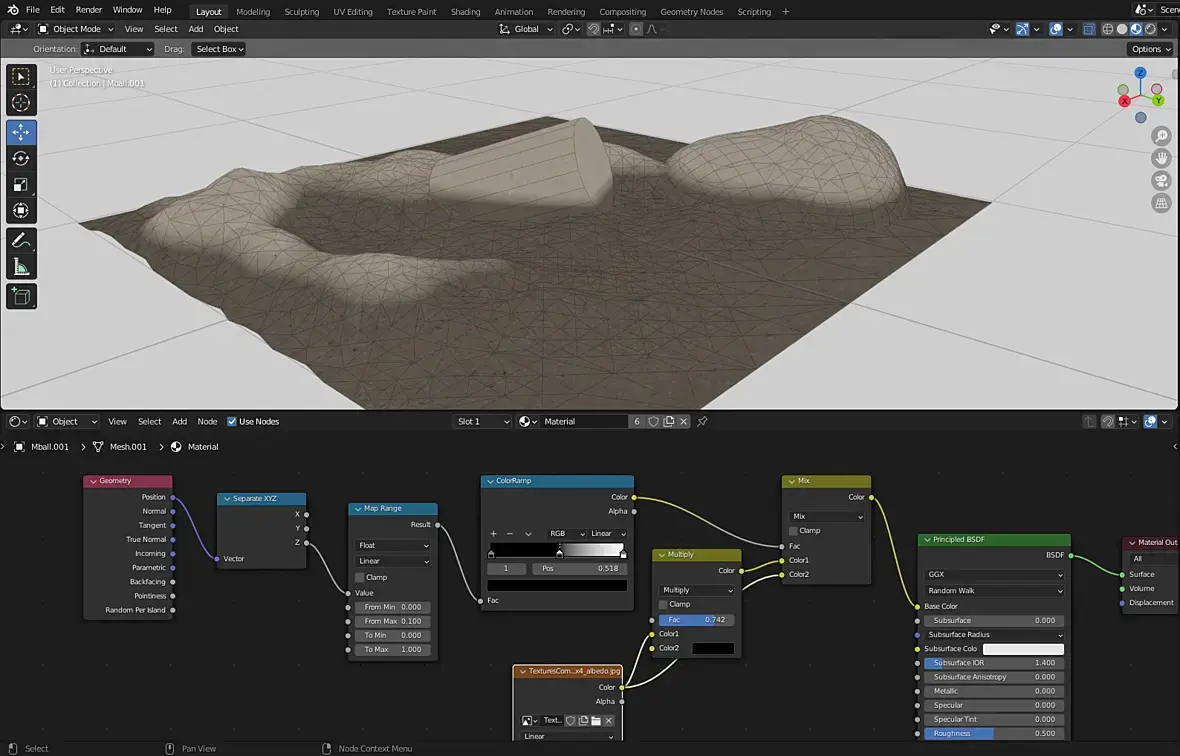1180x756 pixels.
Task: Select the Cursor tool in viewport toolbar
Action: (21, 103)
